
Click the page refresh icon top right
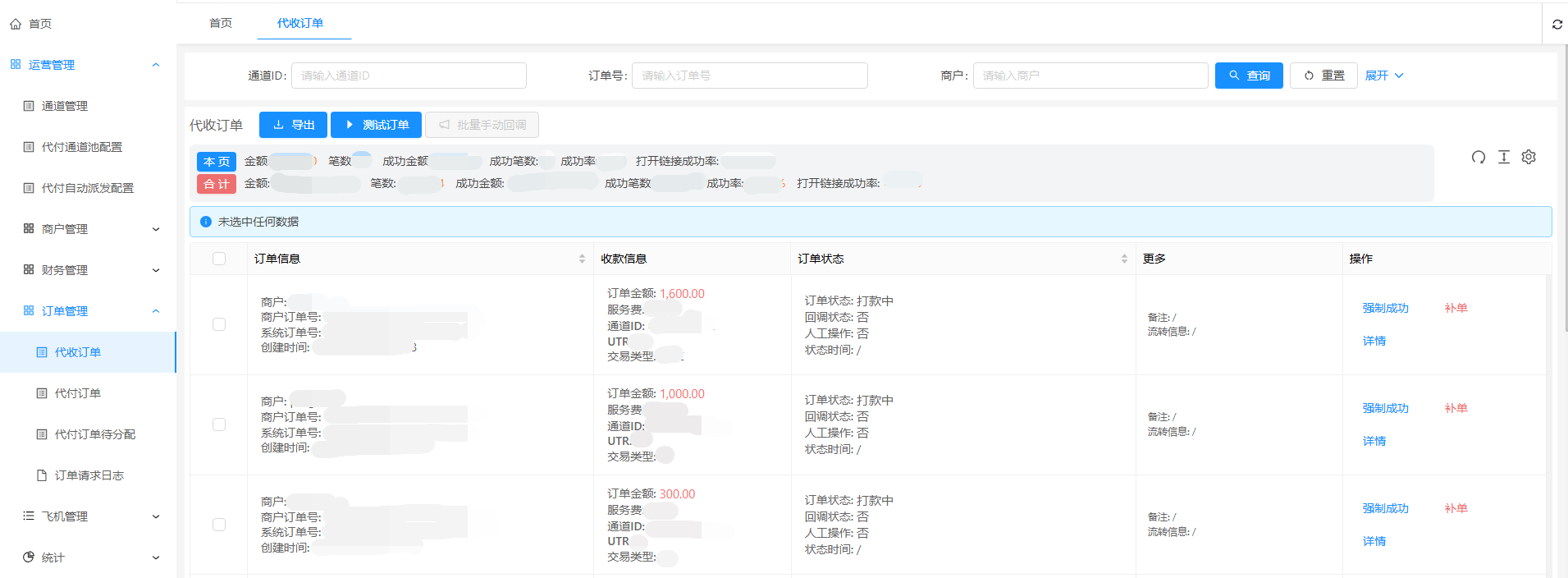(1557, 25)
